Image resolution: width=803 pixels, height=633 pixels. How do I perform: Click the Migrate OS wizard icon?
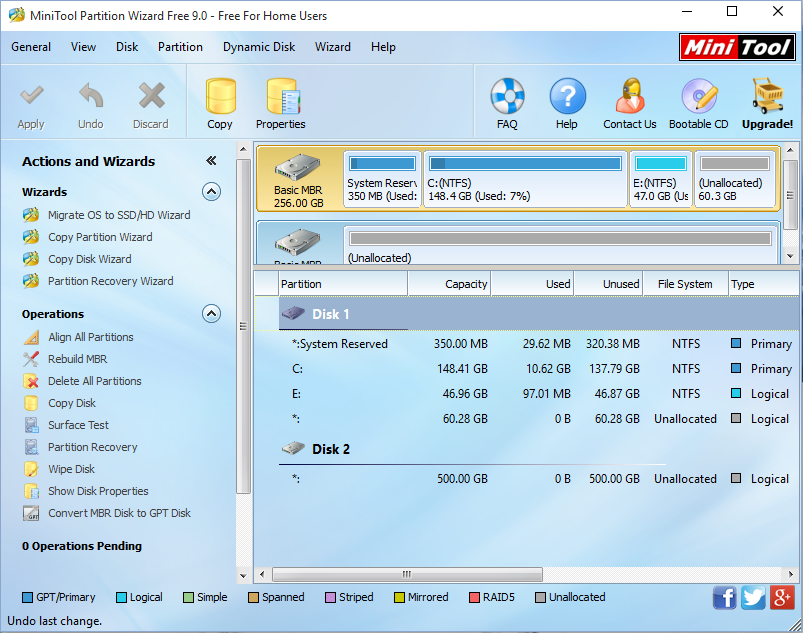coord(31,215)
